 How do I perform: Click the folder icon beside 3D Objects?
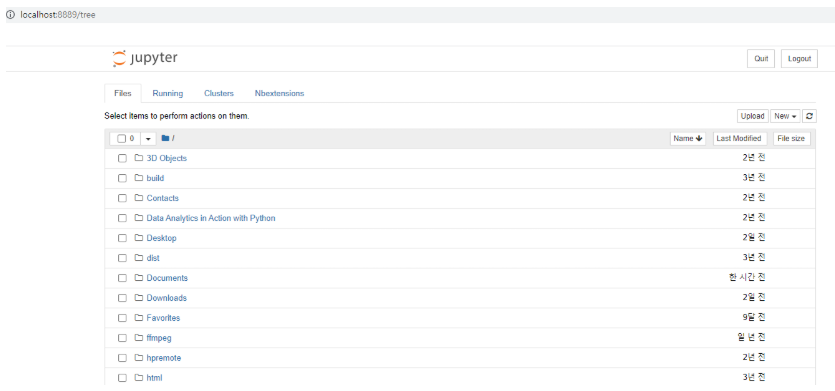coord(139,158)
